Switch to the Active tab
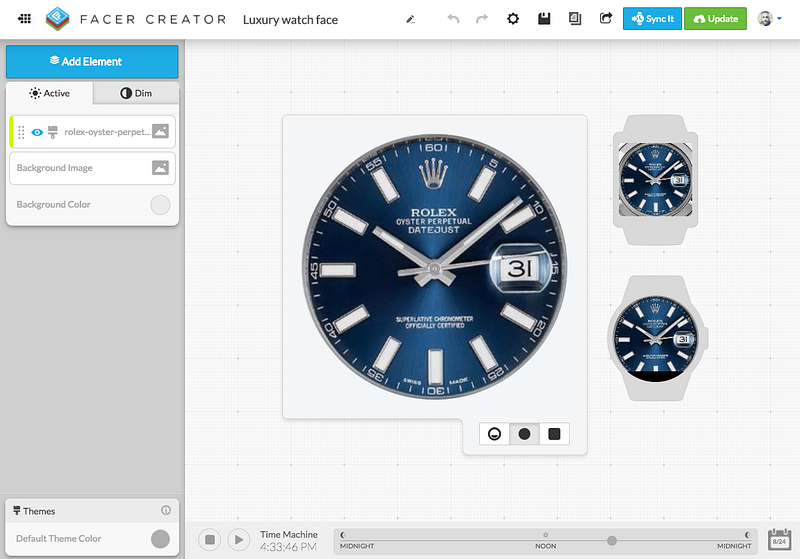 click(x=49, y=93)
